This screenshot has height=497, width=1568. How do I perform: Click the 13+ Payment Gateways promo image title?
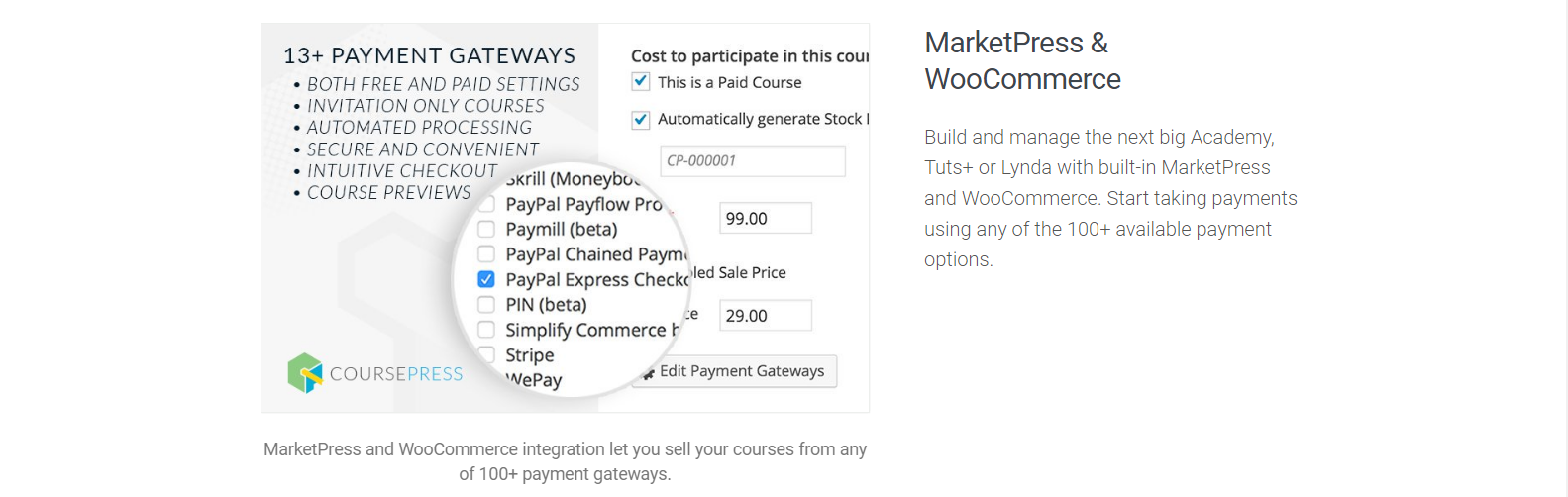[x=430, y=55]
